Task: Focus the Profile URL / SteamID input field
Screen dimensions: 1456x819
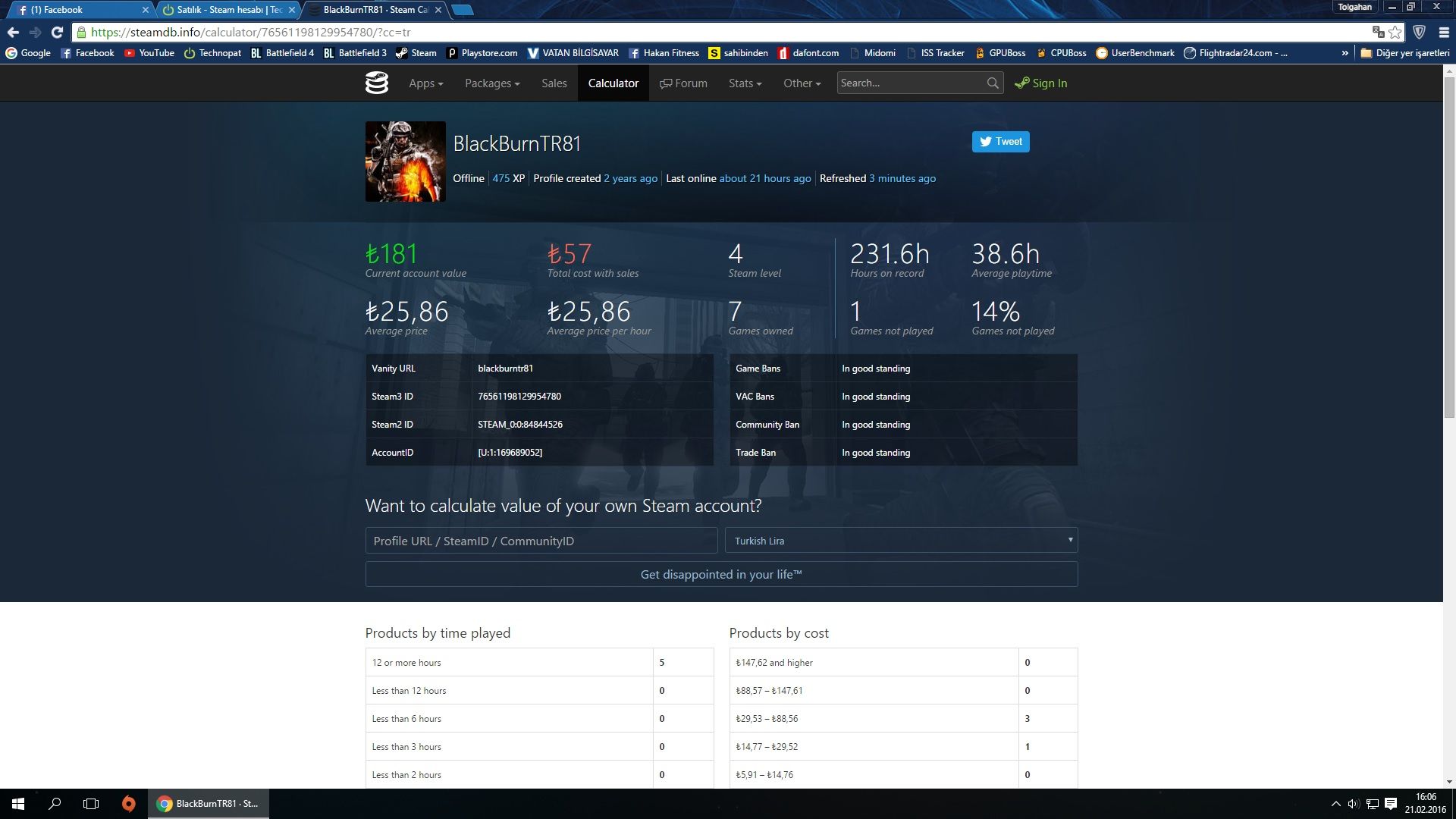Action: [541, 541]
